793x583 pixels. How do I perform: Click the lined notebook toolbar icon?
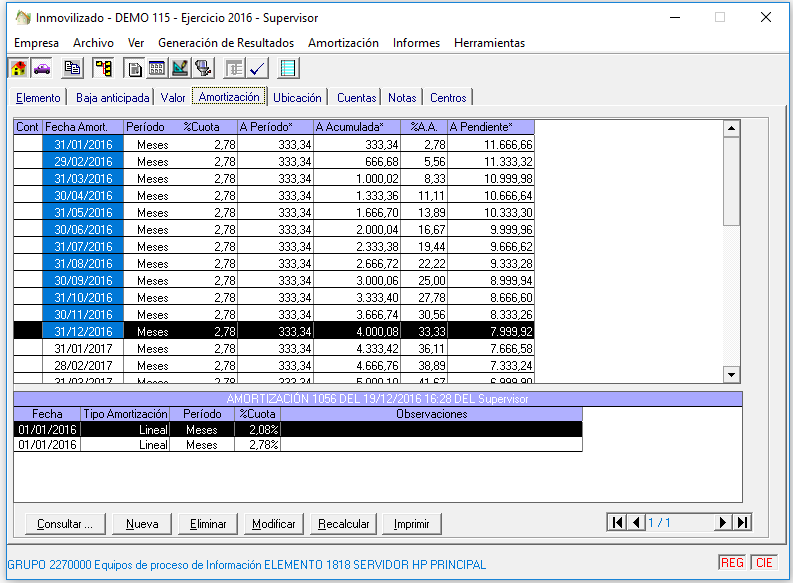pos(289,69)
